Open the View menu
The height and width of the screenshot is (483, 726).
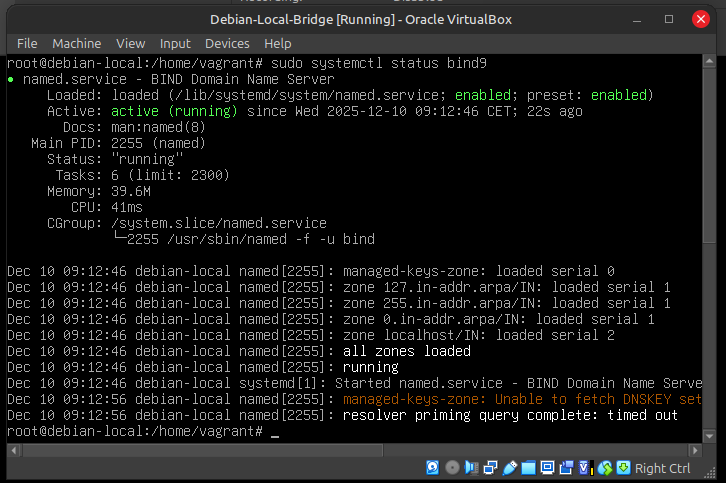coord(130,43)
